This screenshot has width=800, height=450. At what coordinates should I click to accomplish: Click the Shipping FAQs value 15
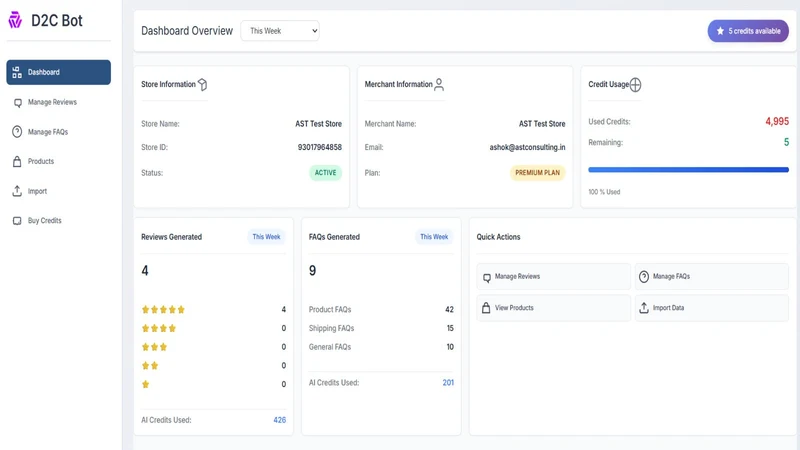(x=450, y=328)
